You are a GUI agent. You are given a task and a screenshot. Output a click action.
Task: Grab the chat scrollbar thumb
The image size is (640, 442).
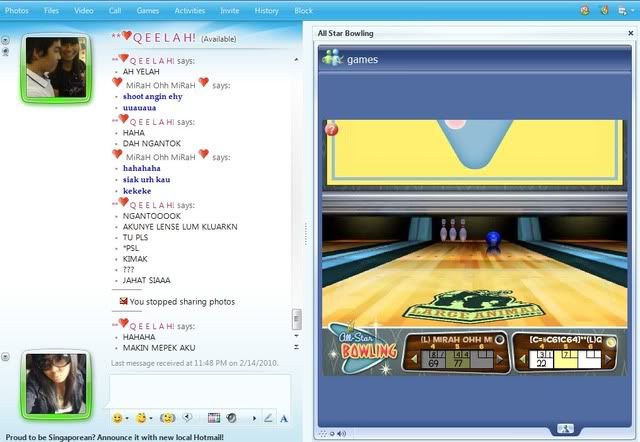[x=297, y=319]
